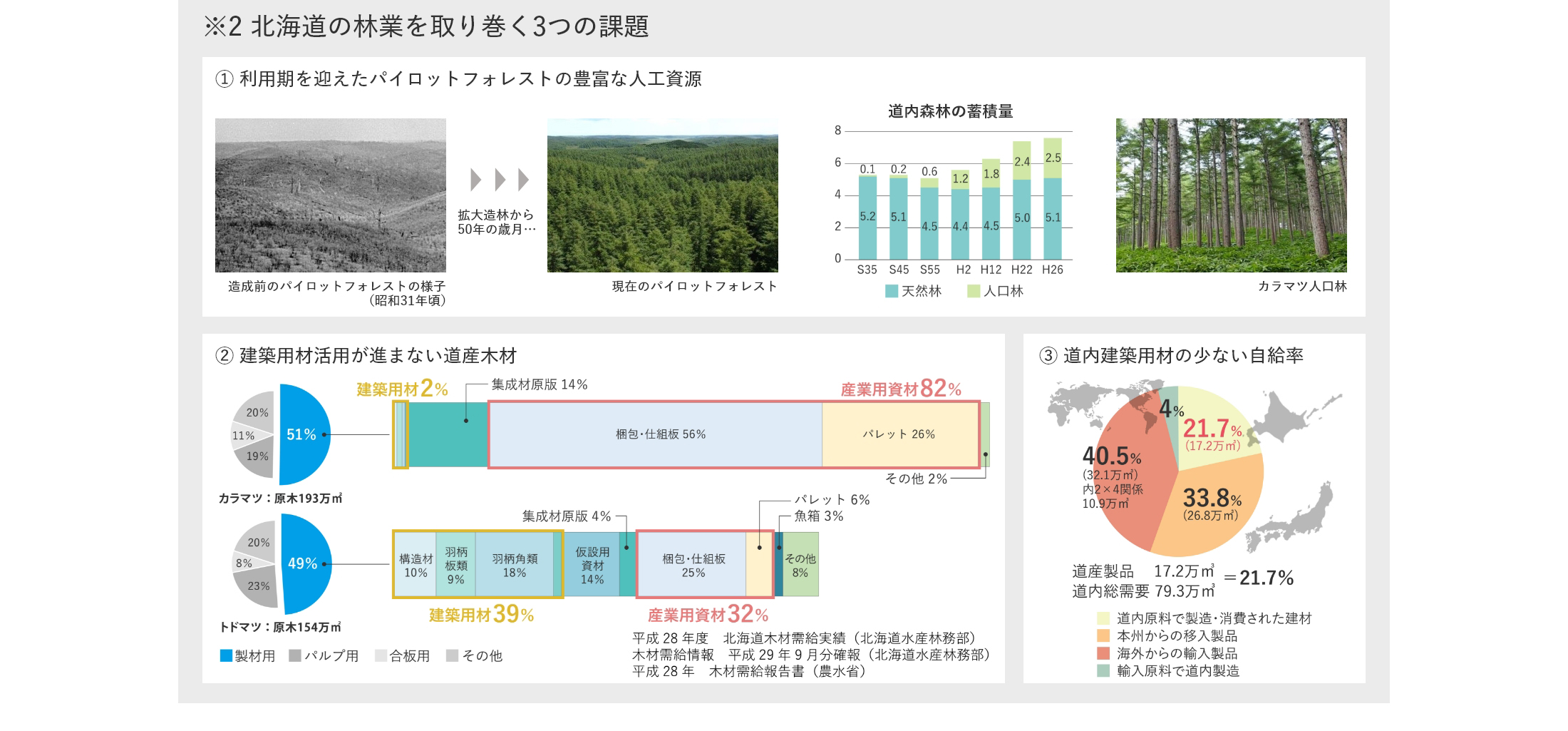
Task: Click the ＝21.7% calculation result
Action: 1258,578
